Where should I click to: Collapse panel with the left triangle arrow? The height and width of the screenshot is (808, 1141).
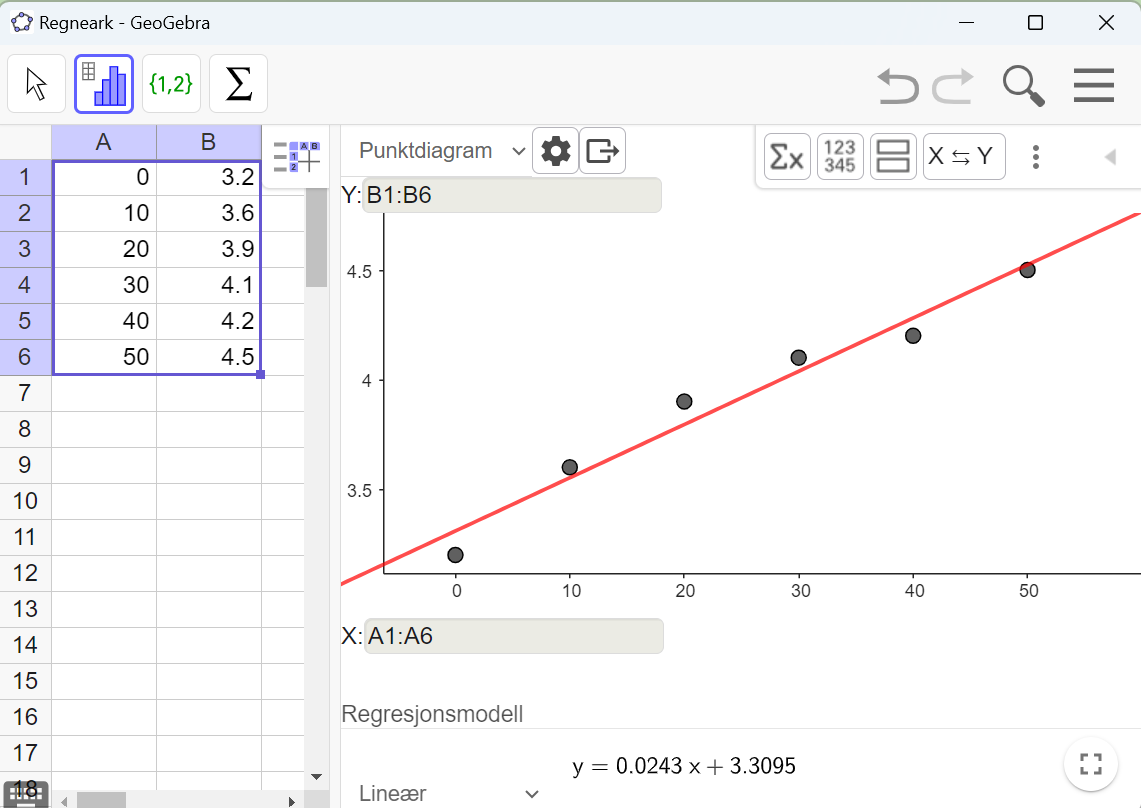[1109, 157]
